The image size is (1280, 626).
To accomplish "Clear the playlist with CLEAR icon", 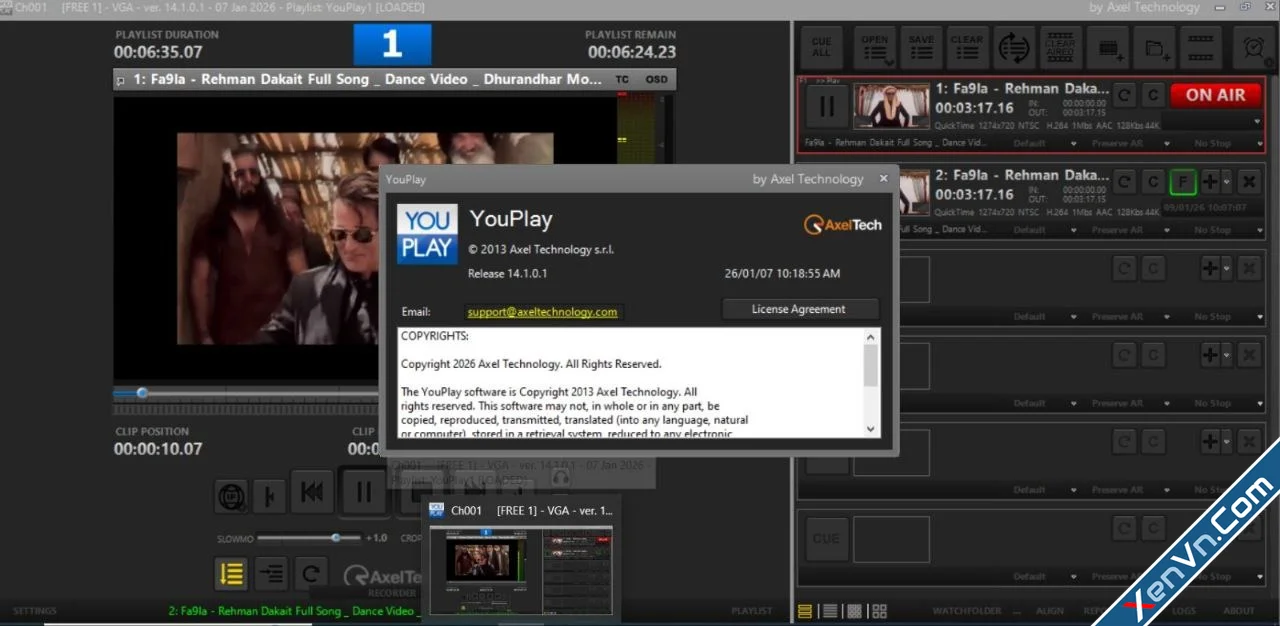I will pyautogui.click(x=967, y=47).
